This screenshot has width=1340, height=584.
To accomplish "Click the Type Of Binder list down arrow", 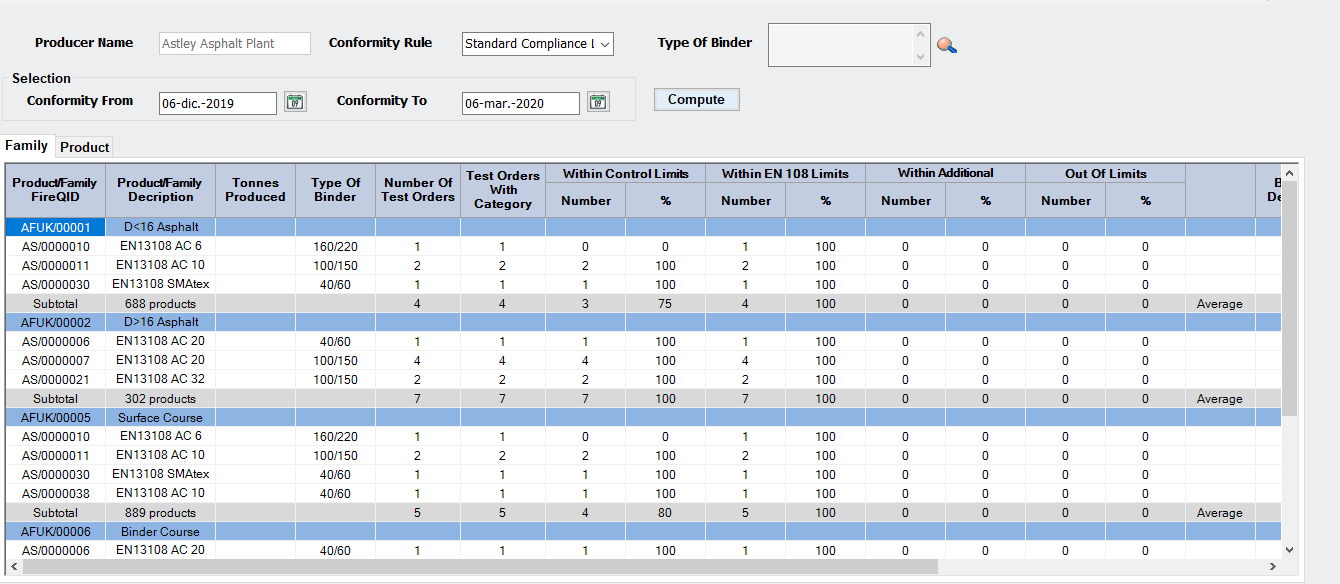I will [x=921, y=57].
